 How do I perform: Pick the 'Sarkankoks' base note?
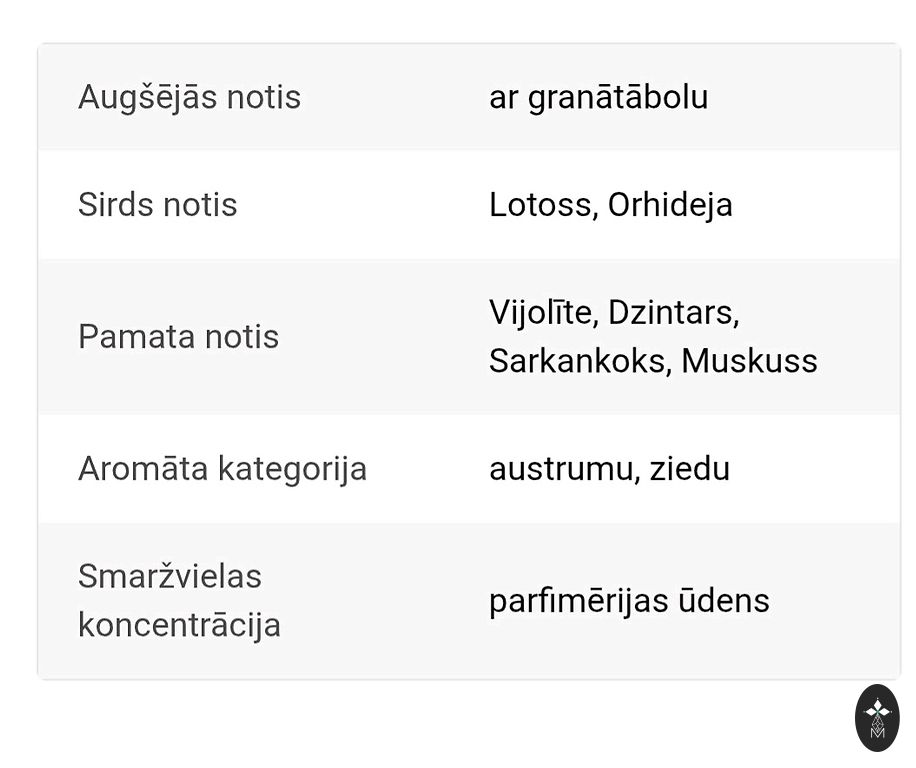tap(579, 360)
